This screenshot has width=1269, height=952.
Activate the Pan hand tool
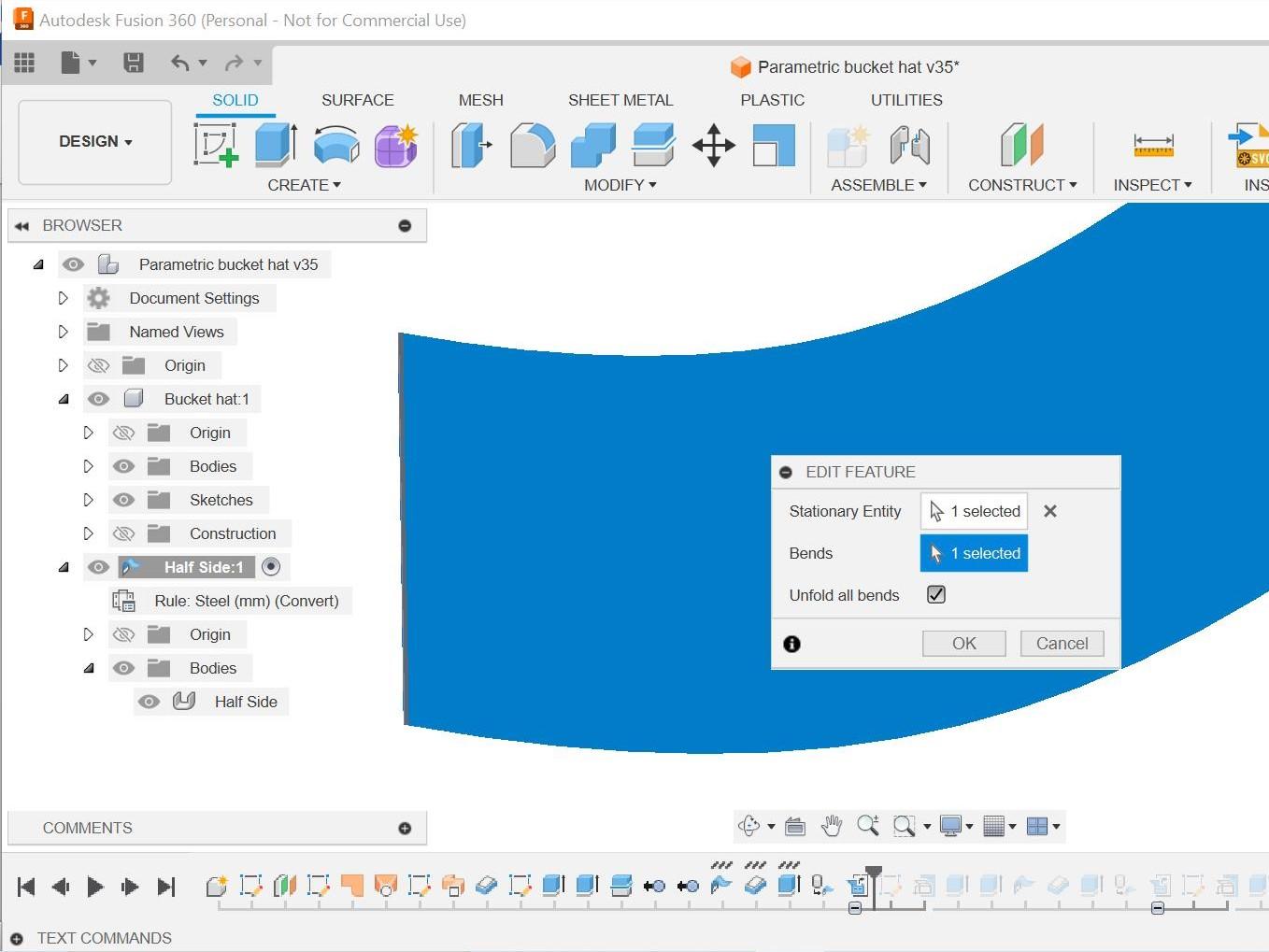click(x=832, y=826)
